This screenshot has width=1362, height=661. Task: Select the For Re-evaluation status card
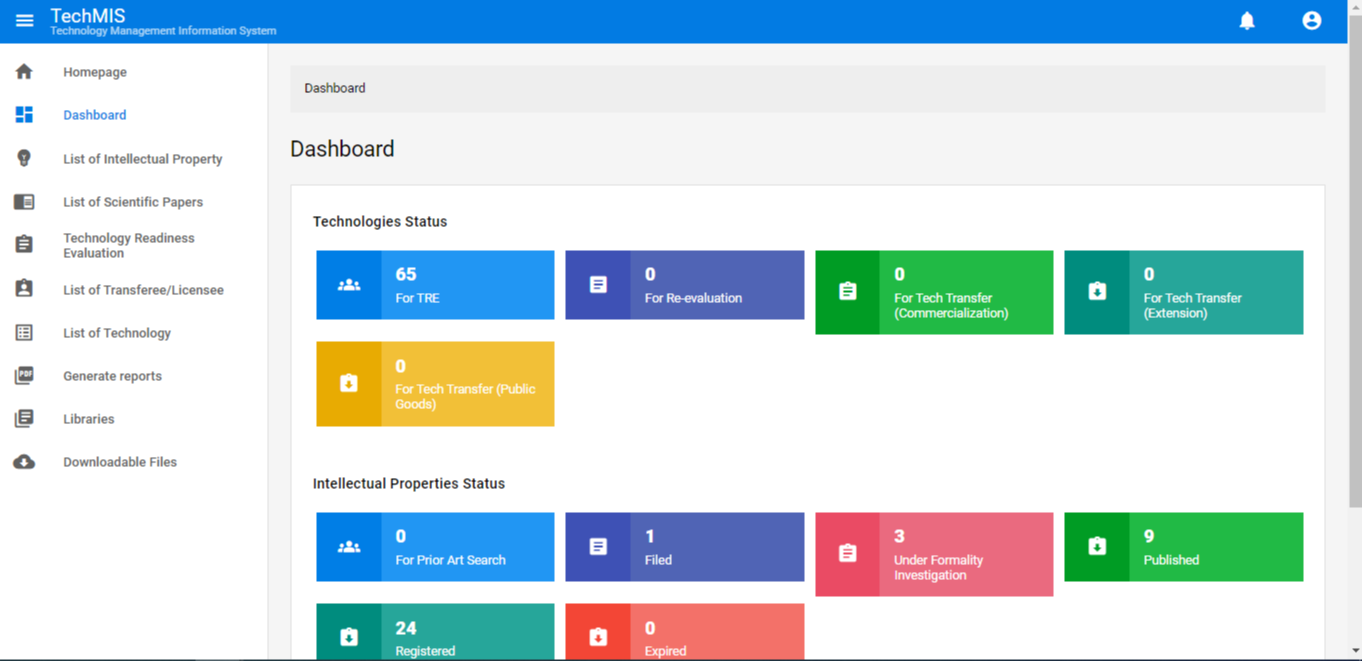[x=684, y=285]
